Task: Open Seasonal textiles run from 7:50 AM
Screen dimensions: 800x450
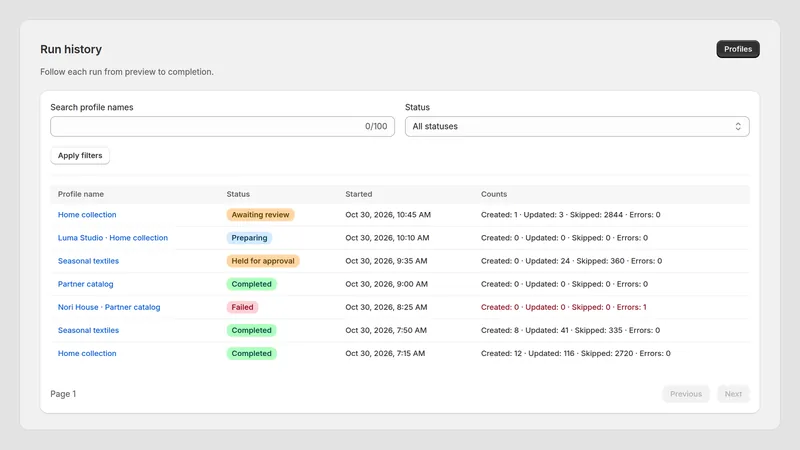Action: 88,330
